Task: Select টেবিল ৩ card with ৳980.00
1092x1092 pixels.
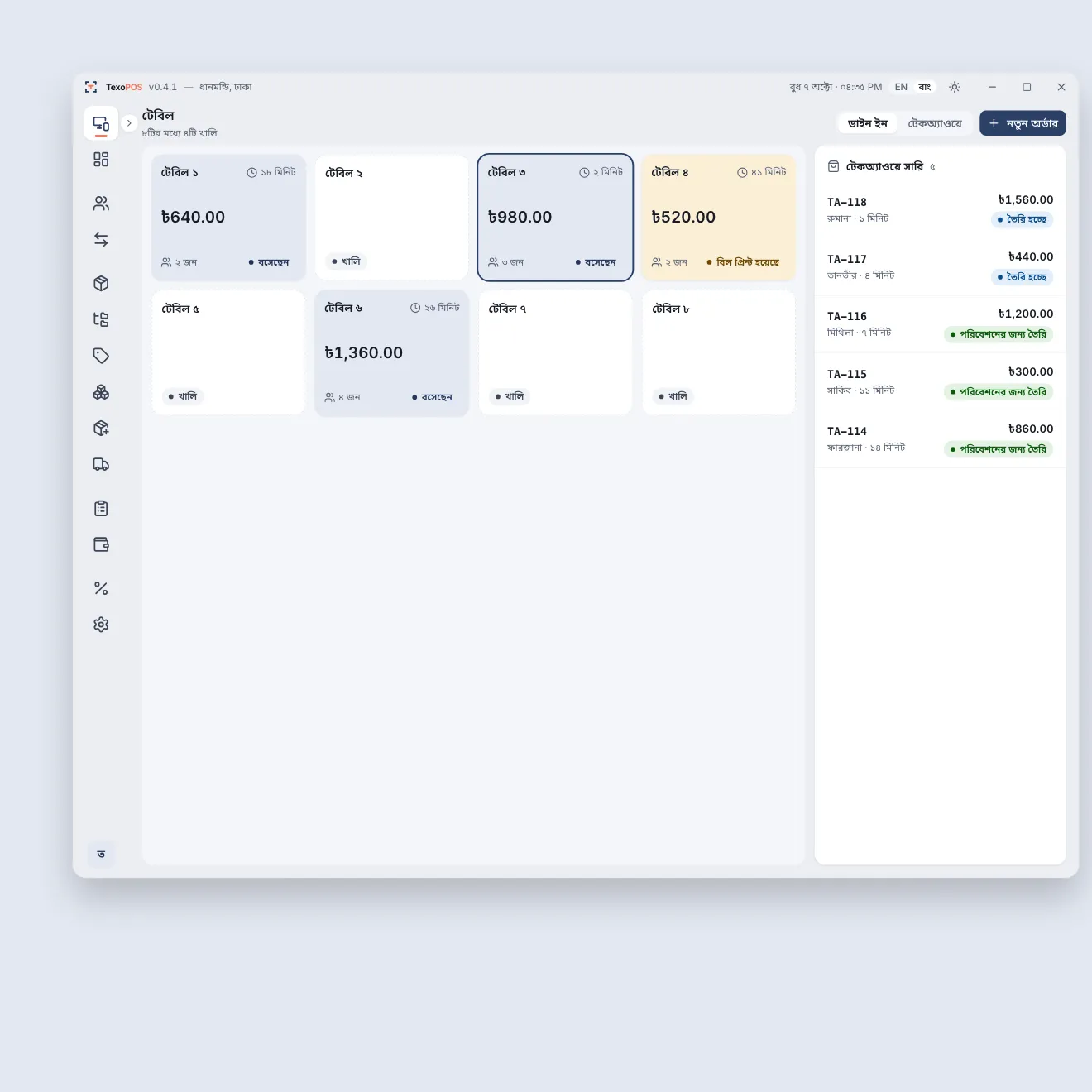Action: (x=555, y=218)
